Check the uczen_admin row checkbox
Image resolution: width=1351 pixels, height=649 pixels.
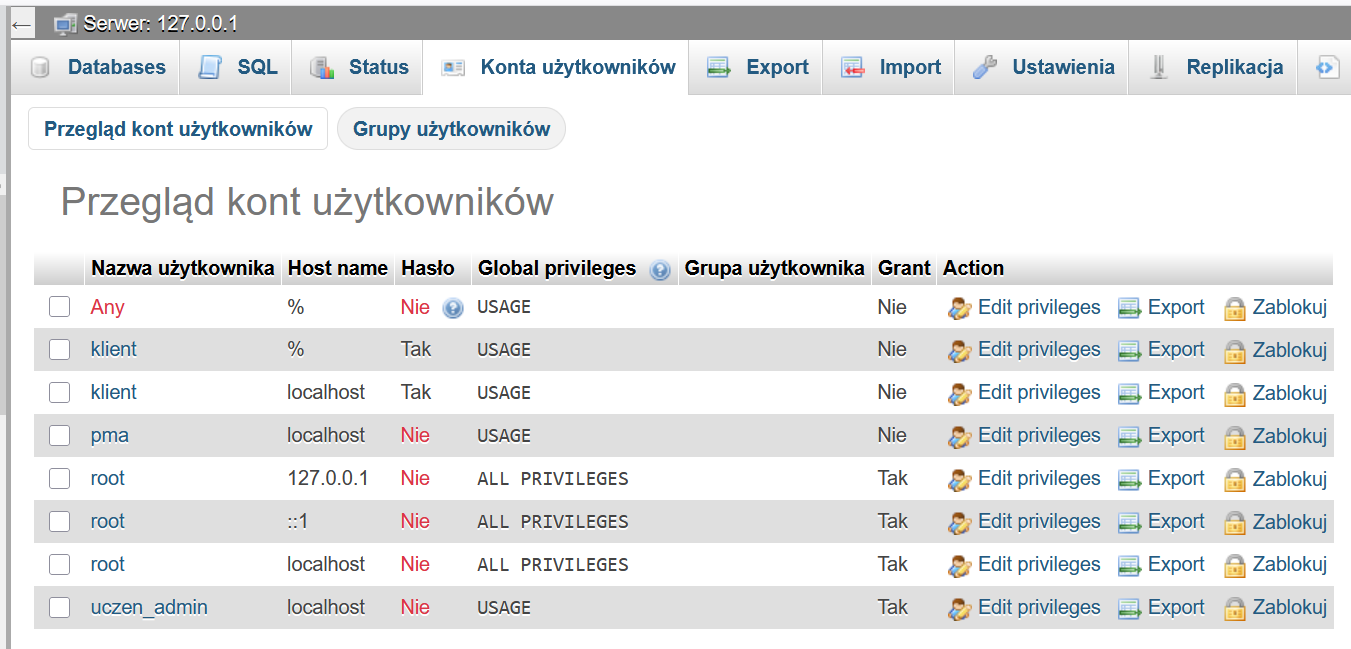click(x=60, y=608)
